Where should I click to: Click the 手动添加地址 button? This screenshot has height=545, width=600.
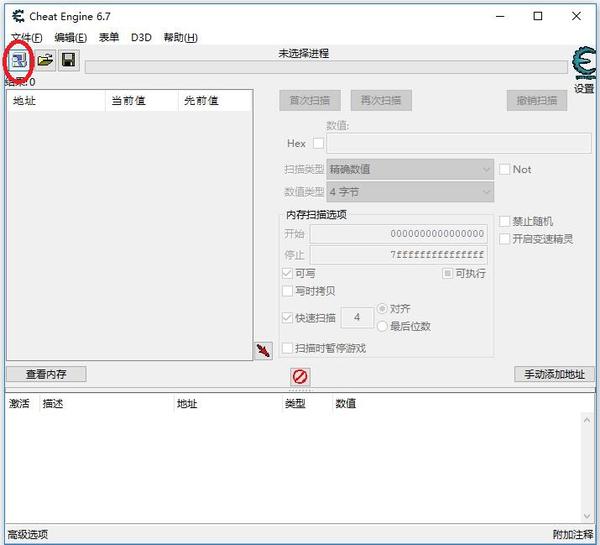554,374
